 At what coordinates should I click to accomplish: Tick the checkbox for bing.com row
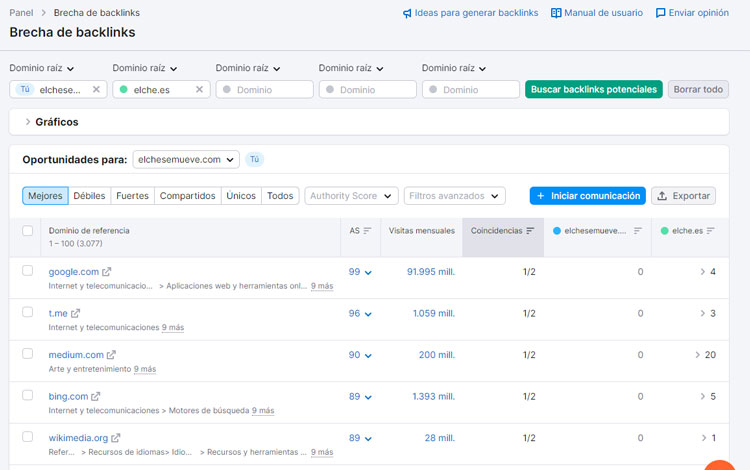click(28, 395)
